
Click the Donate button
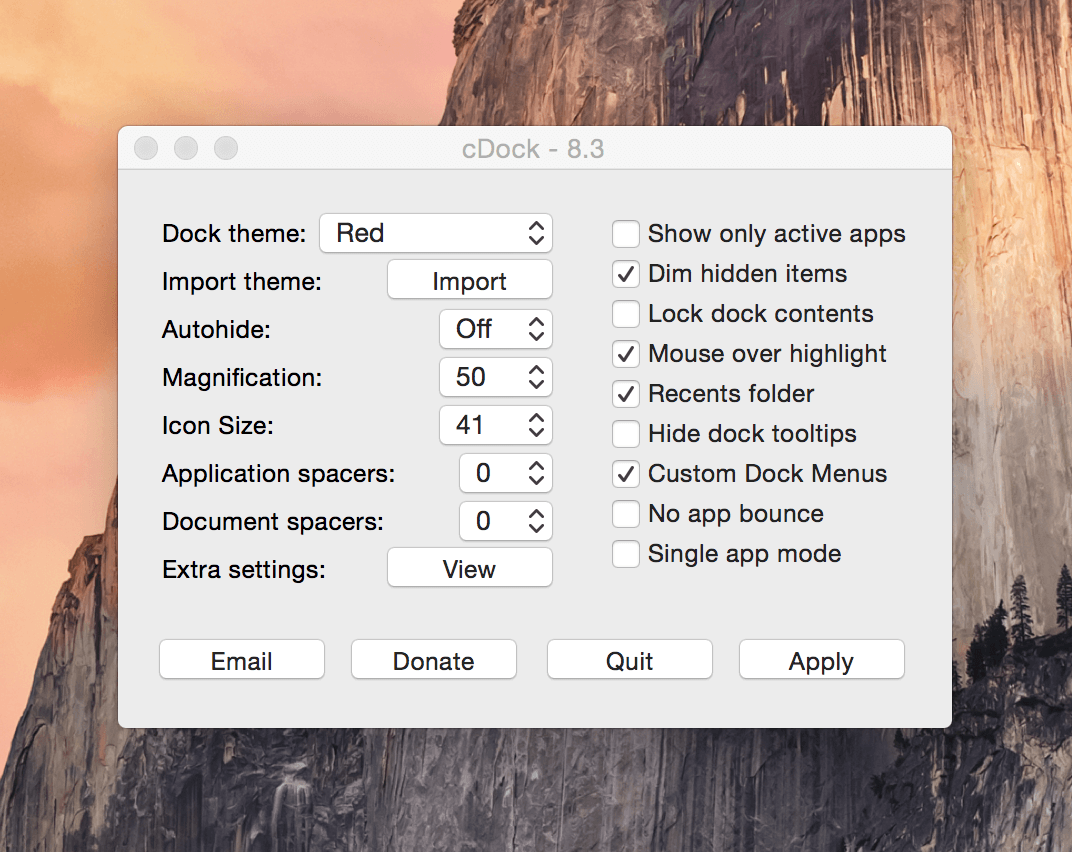tap(433, 661)
